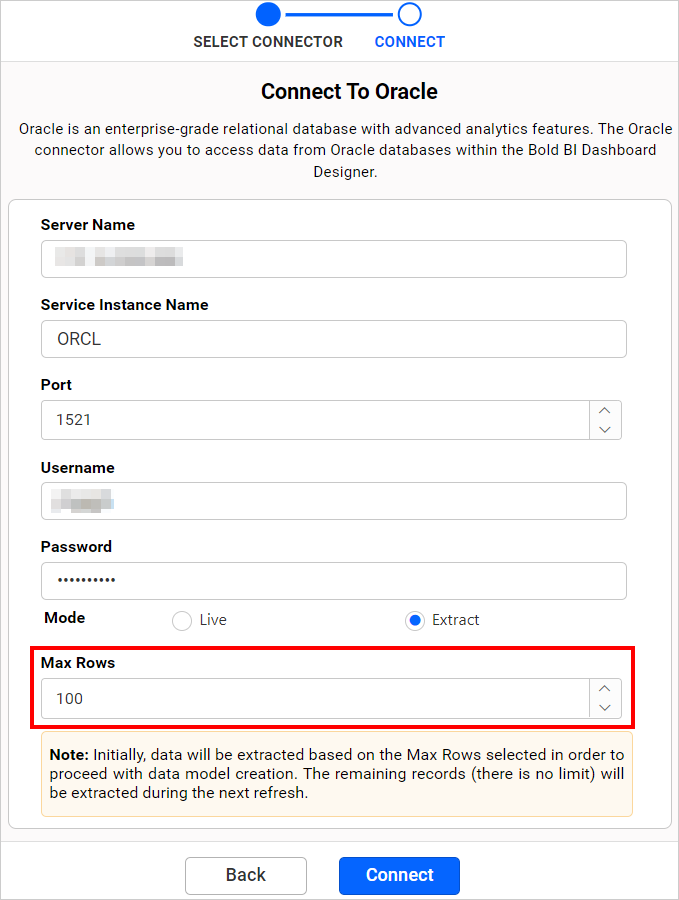
Task: Select the Live mode radio button
Action: pyautogui.click(x=182, y=620)
